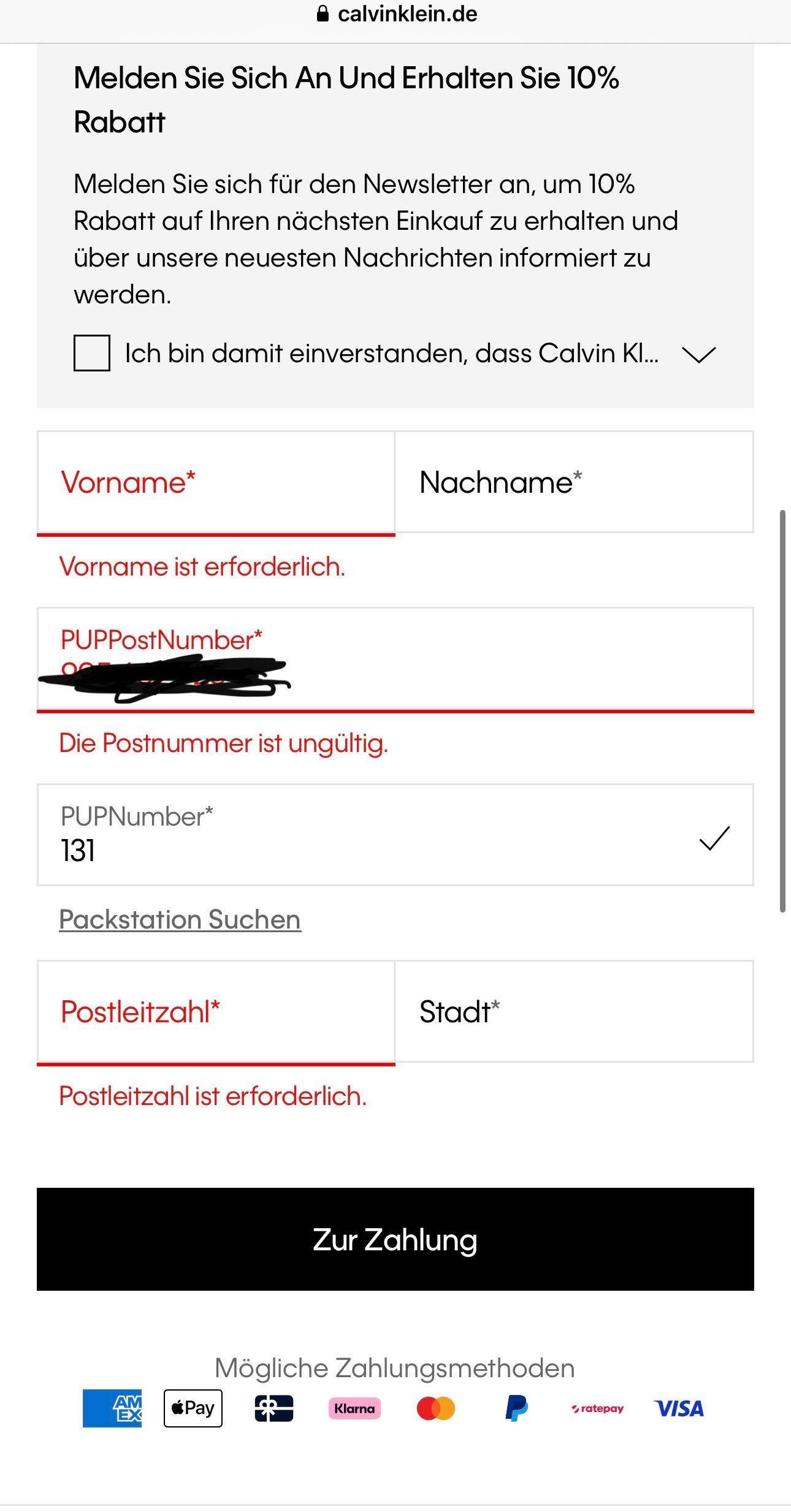This screenshot has height=1512, width=791.
Task: Select the American Express payment icon
Action: tap(111, 1410)
